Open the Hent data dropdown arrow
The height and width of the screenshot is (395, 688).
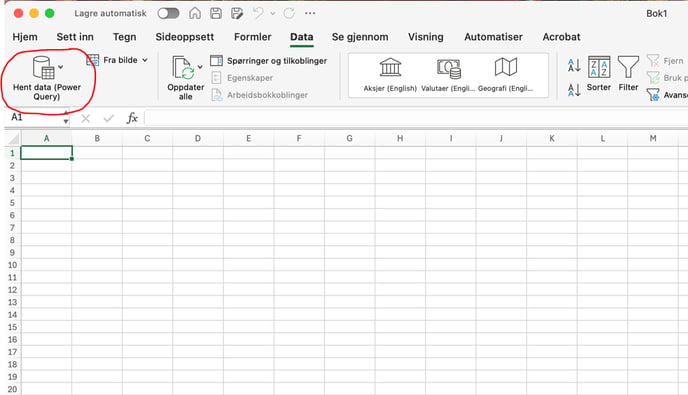(x=61, y=67)
